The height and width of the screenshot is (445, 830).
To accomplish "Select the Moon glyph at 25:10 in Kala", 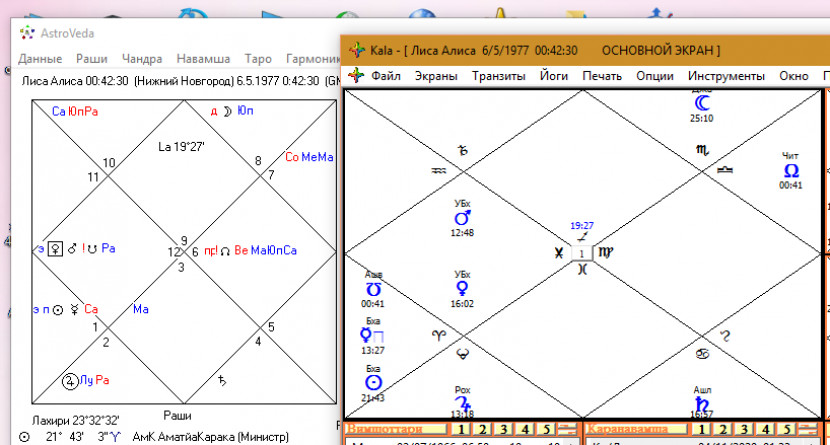I will [x=701, y=103].
